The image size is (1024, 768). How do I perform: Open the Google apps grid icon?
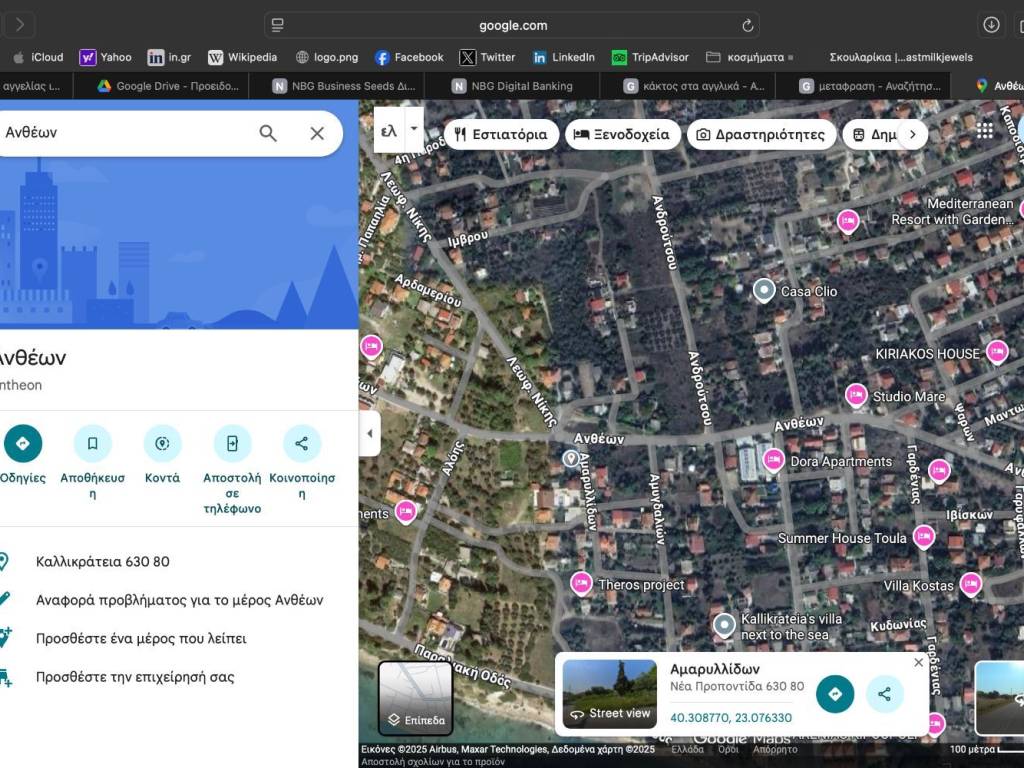[x=985, y=131]
